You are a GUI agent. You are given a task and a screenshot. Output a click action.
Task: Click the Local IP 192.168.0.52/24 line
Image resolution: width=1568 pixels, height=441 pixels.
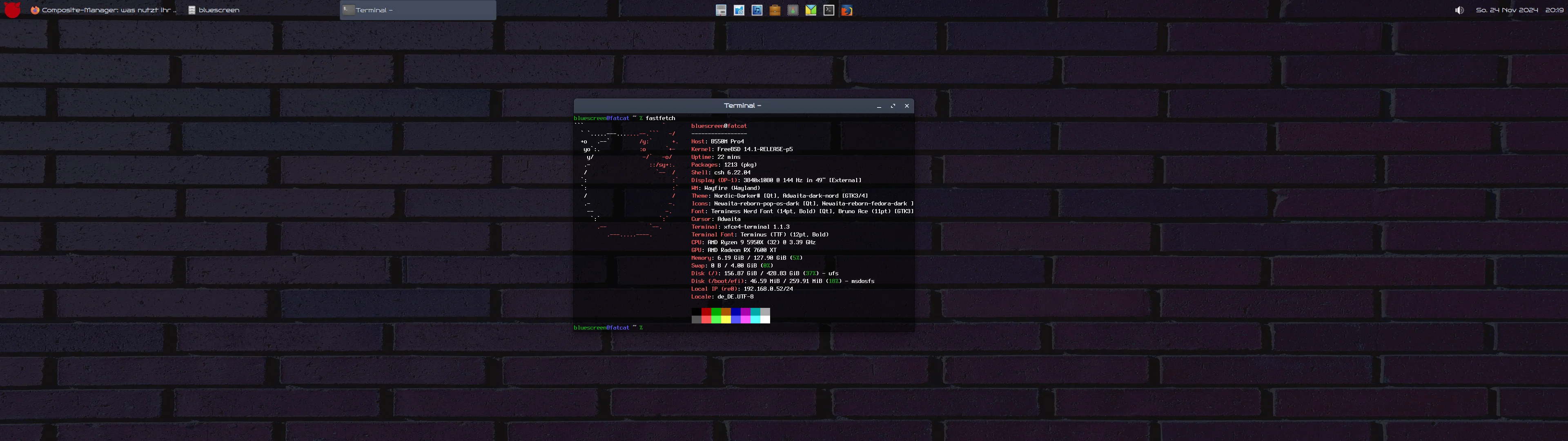point(742,290)
